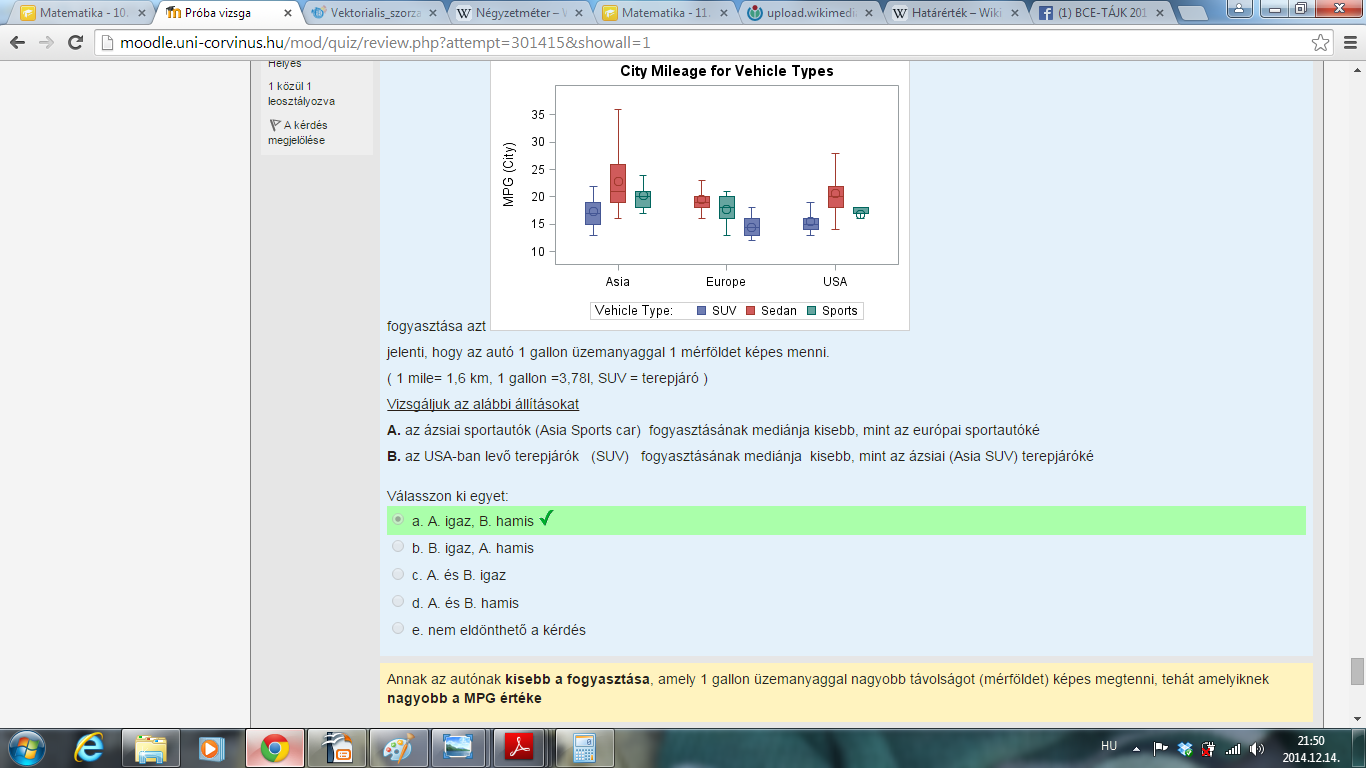Click the page scrollbar down arrow
Image resolution: width=1366 pixels, height=768 pixels.
coord(1357,718)
